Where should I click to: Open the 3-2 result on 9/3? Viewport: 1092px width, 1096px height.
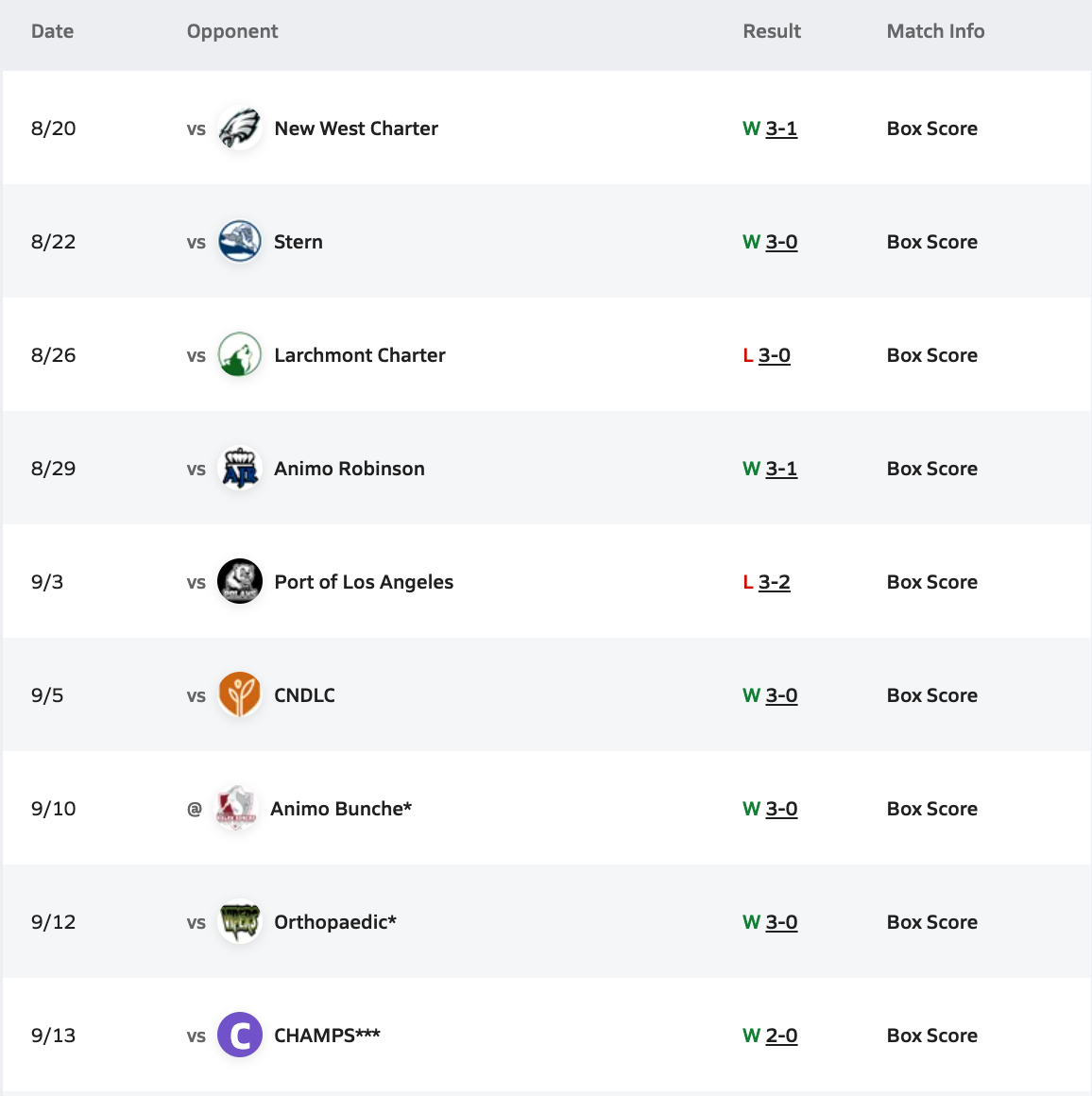[x=774, y=582]
